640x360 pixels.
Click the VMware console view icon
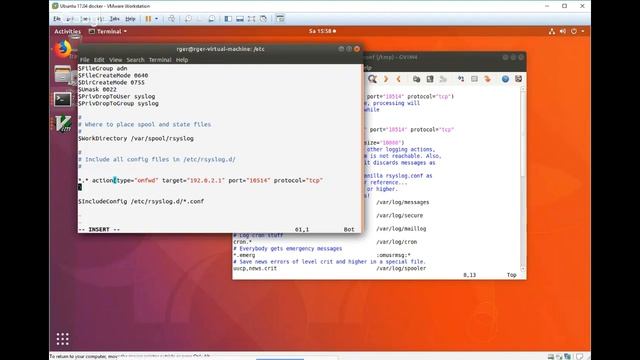click(x=280, y=19)
